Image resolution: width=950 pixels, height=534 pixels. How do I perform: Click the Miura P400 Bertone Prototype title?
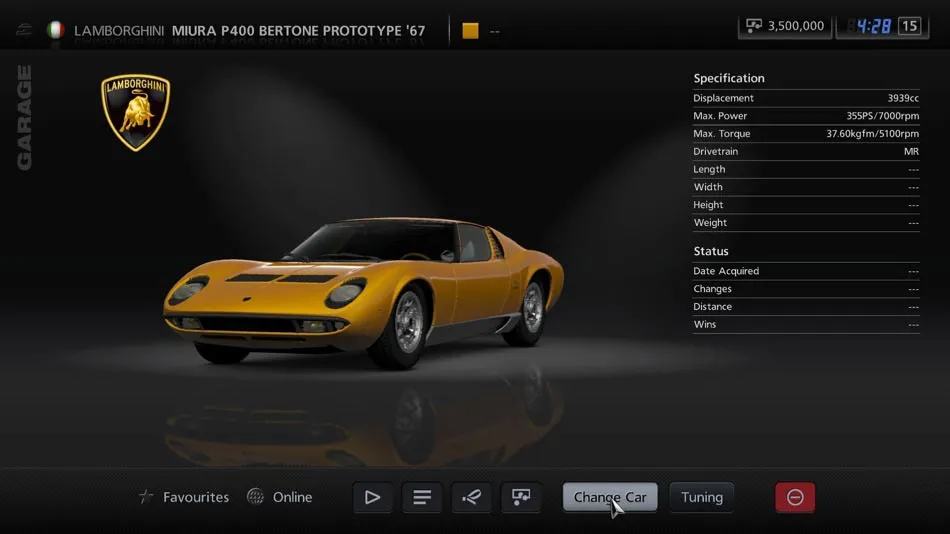298,30
